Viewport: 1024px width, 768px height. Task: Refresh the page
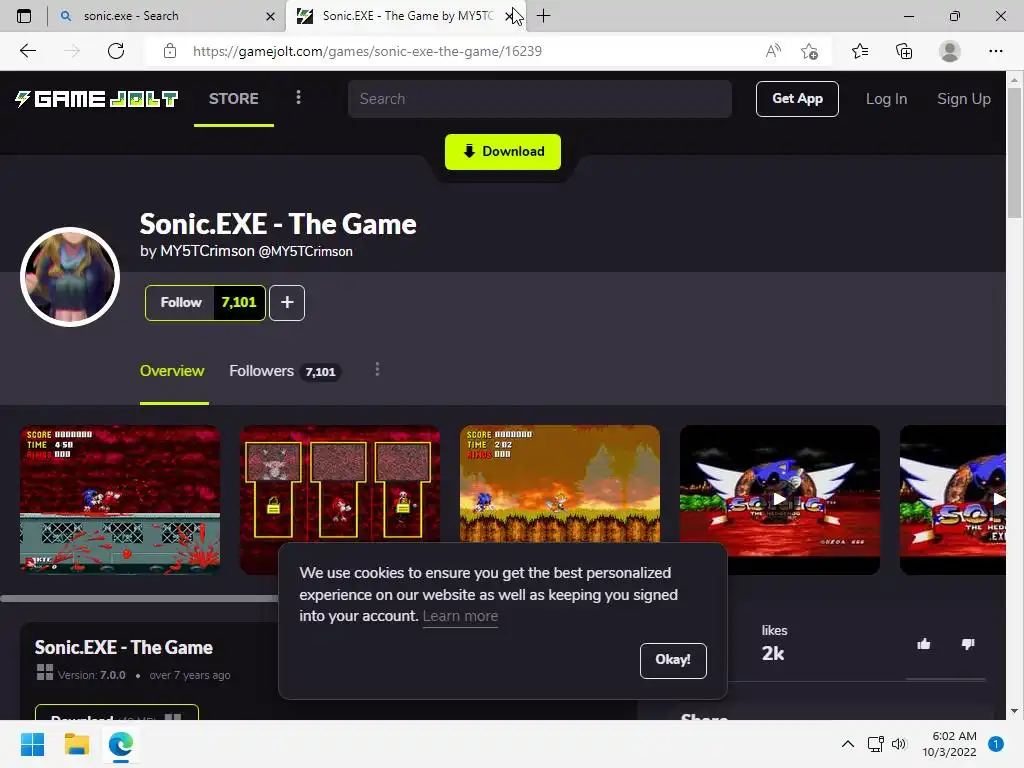[x=116, y=51]
